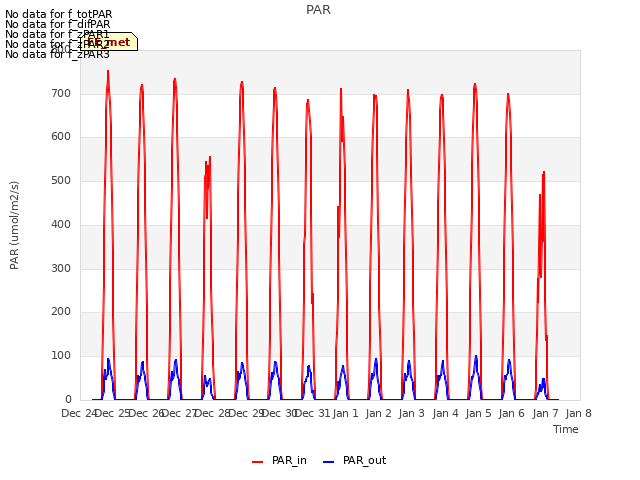The width and height of the screenshot is (640, 480).
Task: Click the blue PAR_out legend line marker
Action: (329, 462)
